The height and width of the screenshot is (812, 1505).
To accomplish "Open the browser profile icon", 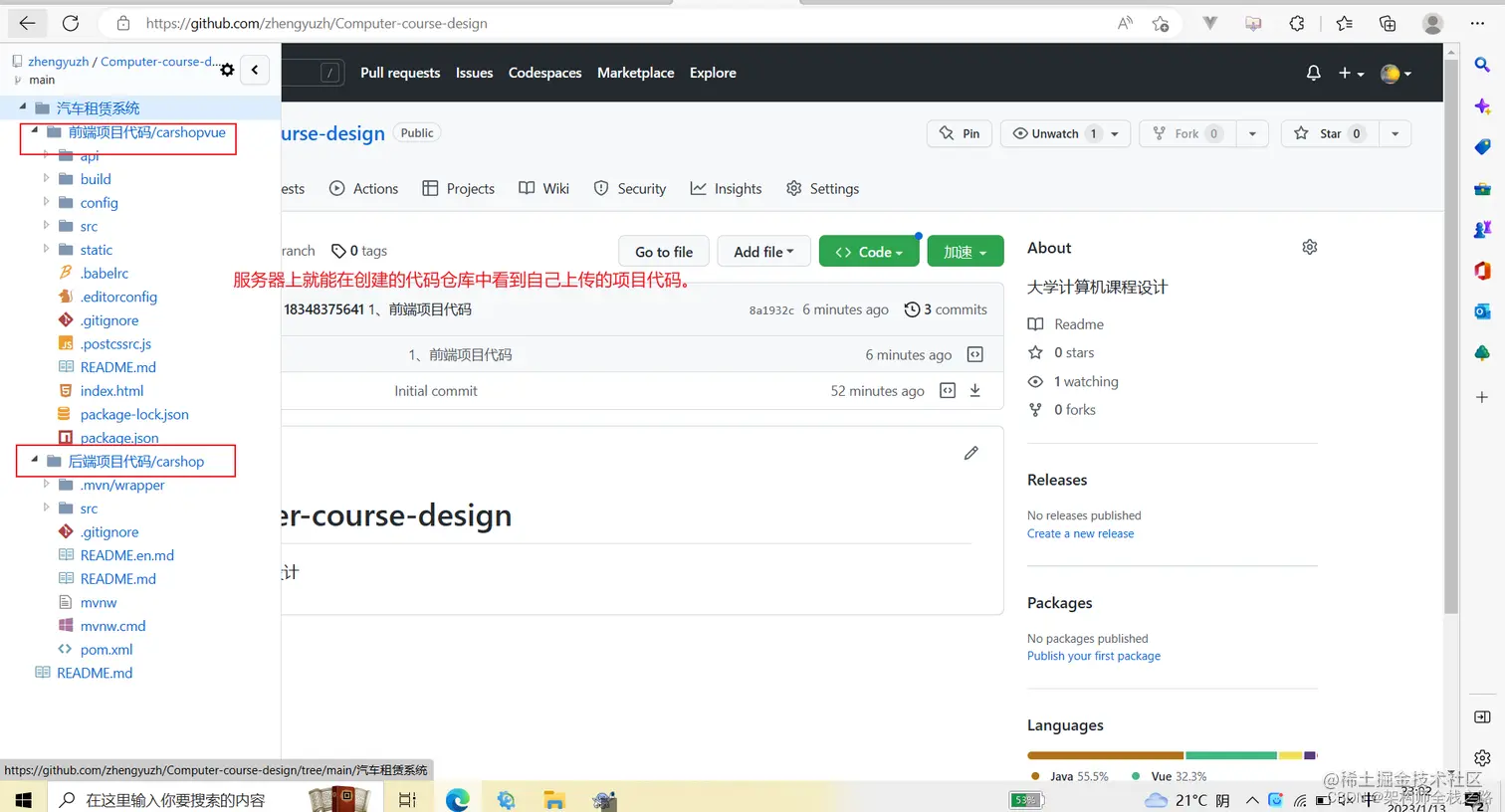I will pos(1432,23).
